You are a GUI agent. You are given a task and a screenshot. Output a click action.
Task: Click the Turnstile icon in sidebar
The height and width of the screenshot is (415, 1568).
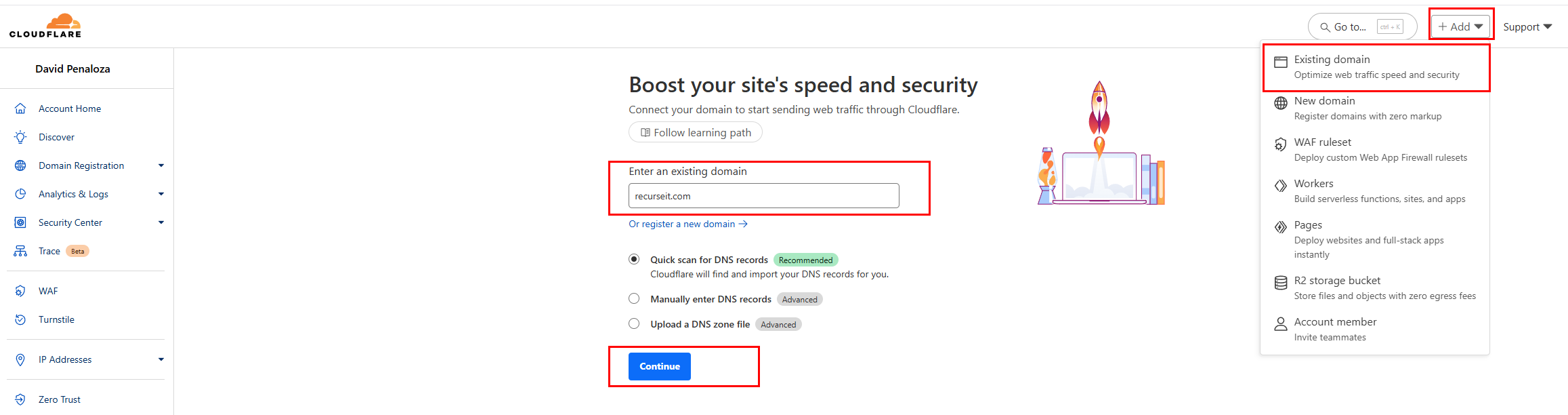[20, 319]
